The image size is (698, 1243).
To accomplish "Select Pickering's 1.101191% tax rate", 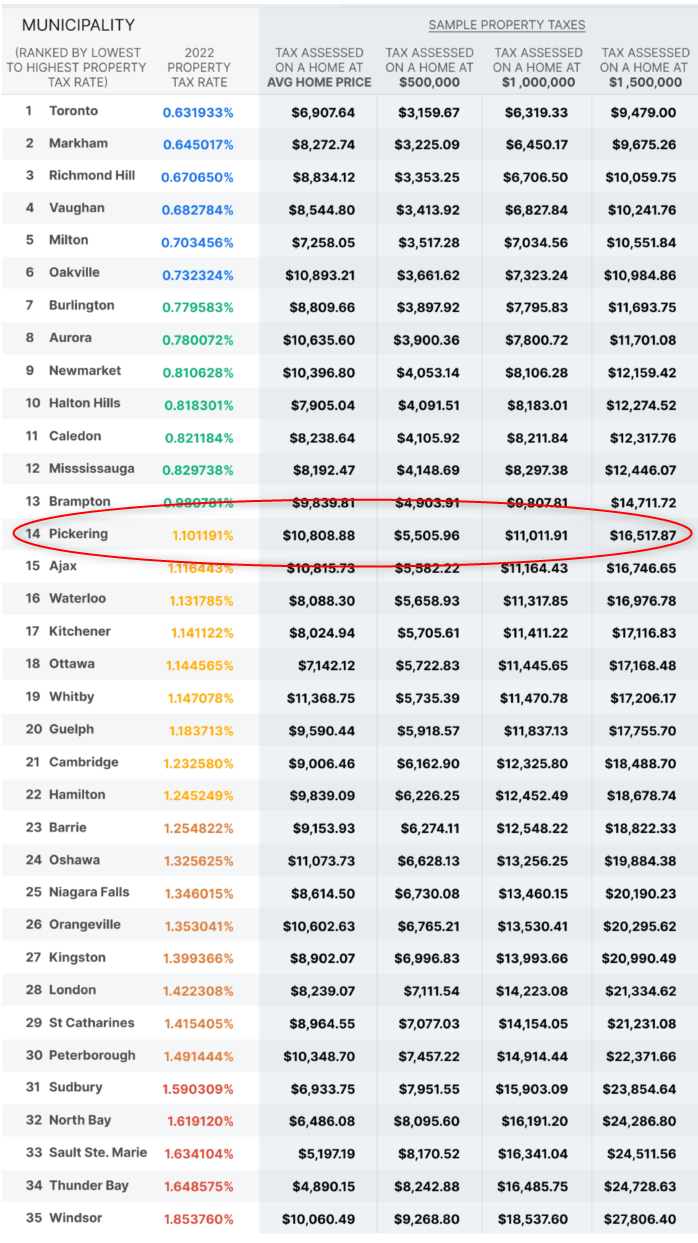I will pos(202,535).
